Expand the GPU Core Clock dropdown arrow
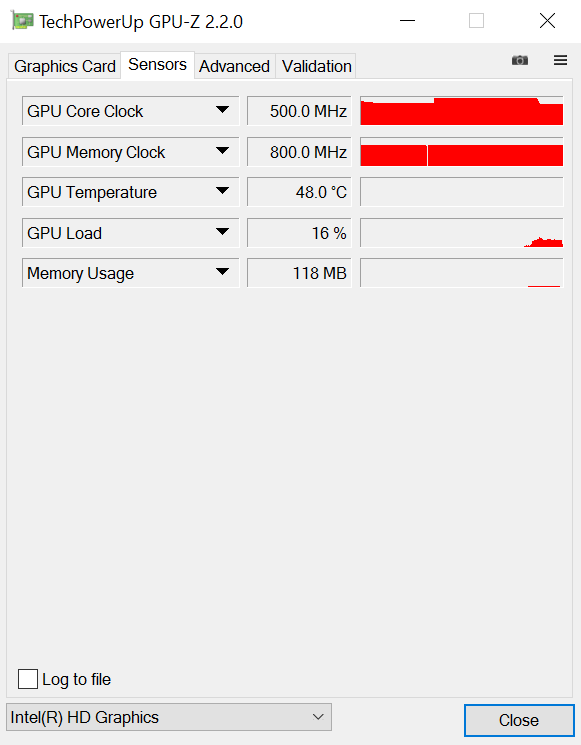Screen dimensions: 581x745 (222, 110)
